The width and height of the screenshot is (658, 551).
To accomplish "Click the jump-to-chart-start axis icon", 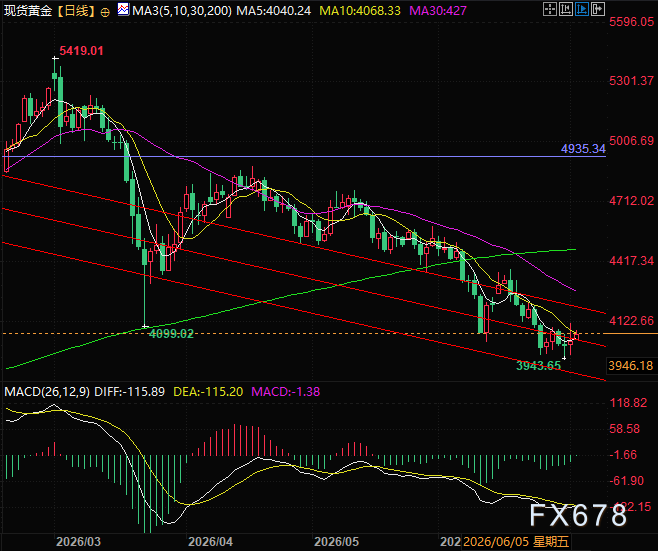I will pos(566,9).
